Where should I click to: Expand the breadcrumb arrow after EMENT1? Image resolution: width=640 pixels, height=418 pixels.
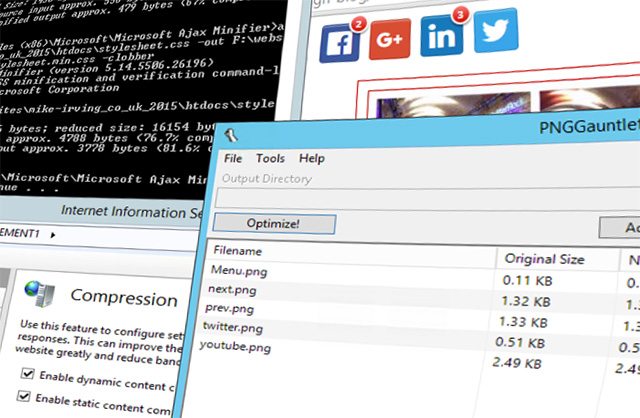click(53, 235)
